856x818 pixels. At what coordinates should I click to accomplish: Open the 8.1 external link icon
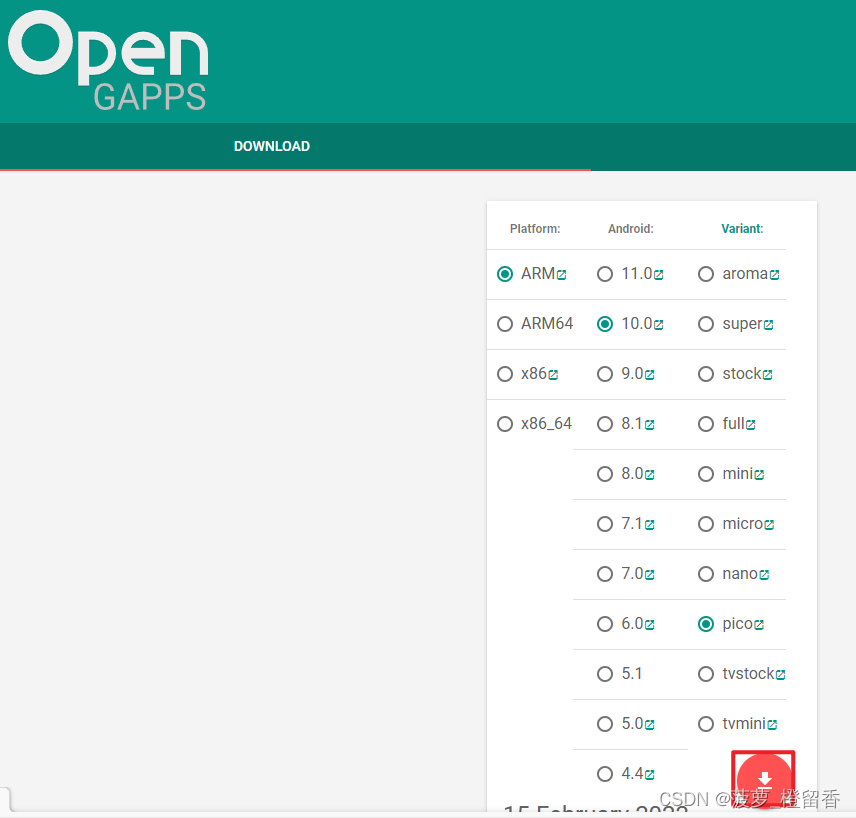[649, 425]
